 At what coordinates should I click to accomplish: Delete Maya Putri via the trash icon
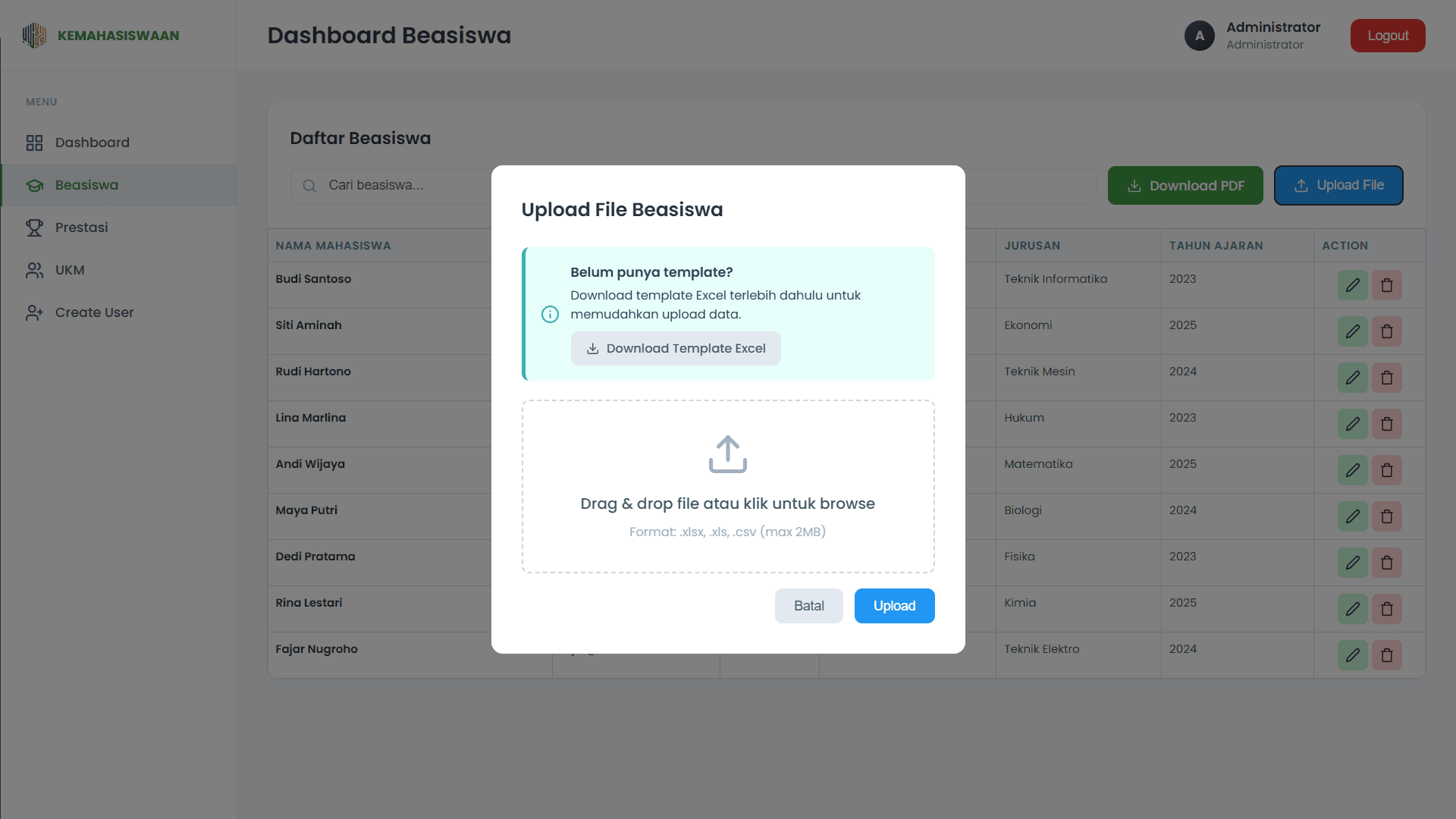(1387, 516)
